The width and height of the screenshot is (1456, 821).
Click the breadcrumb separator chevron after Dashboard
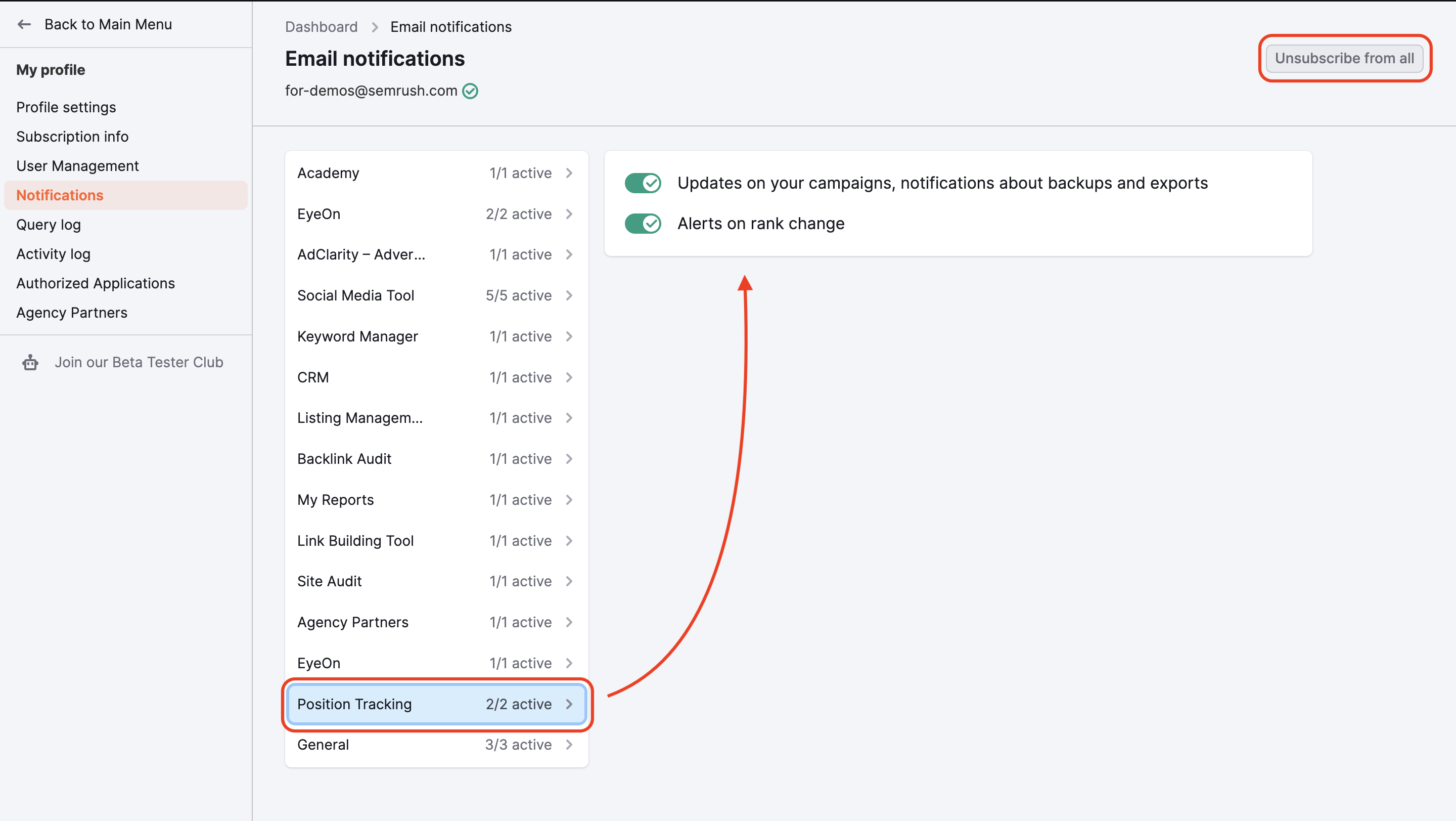click(x=375, y=27)
